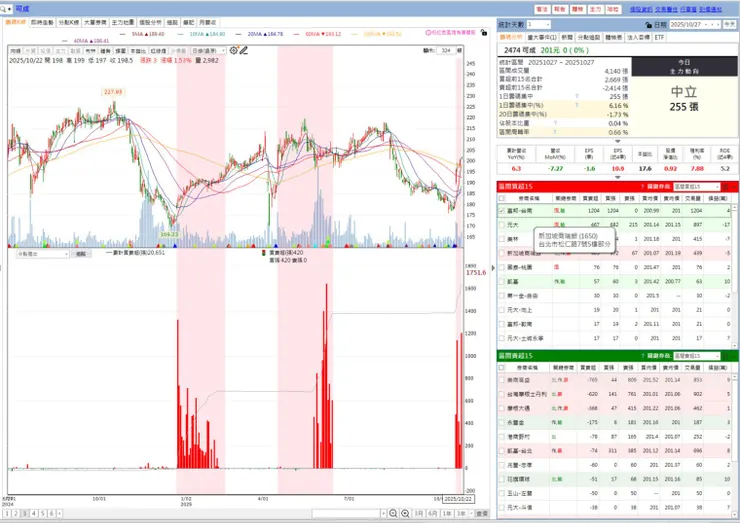Click the magnifier search icon at top left
Viewport: 740px width, 523px height.
point(4,9)
